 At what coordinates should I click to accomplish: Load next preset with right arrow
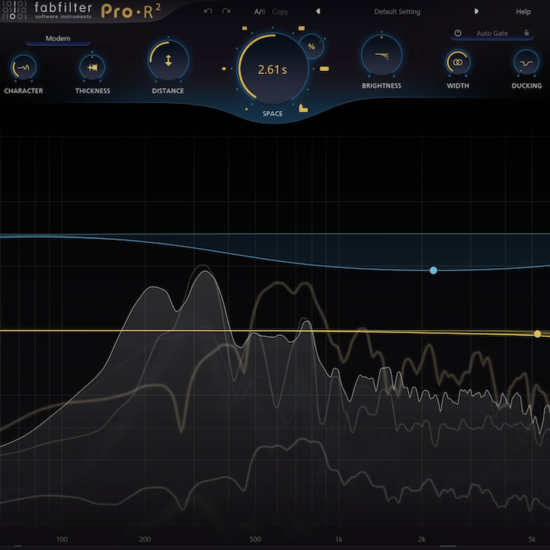tap(476, 11)
